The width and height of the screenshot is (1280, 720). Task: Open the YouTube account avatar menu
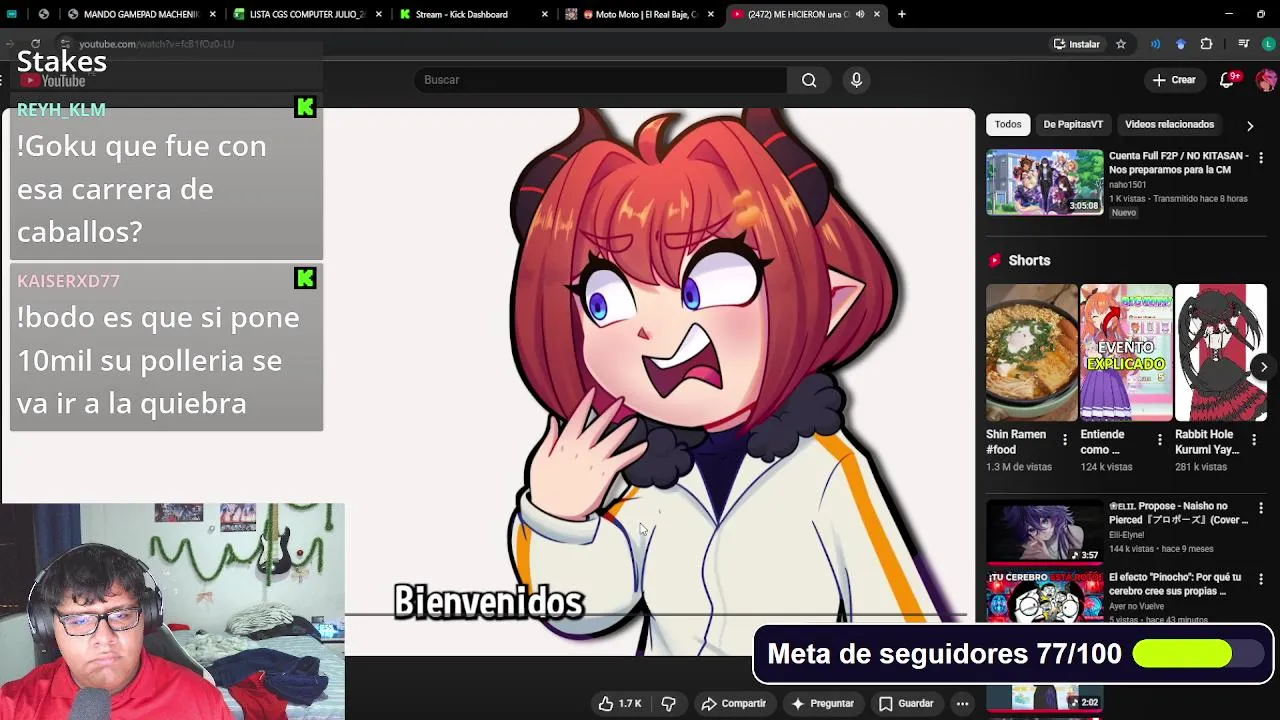click(1266, 80)
